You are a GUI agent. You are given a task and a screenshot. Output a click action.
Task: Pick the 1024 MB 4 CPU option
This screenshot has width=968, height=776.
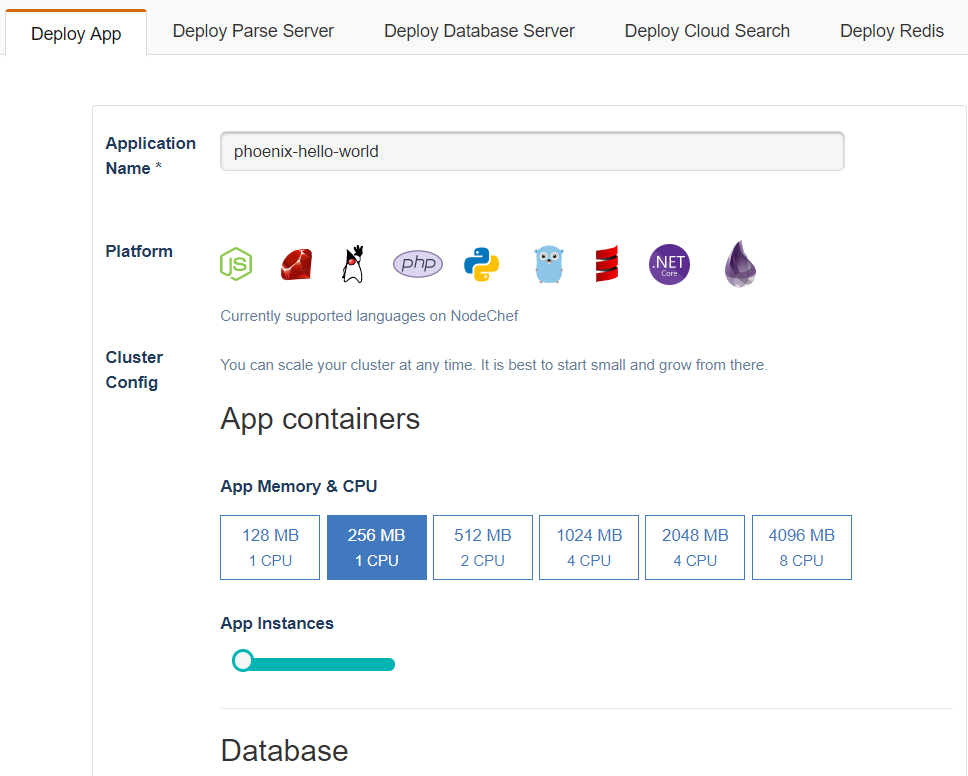(x=589, y=548)
